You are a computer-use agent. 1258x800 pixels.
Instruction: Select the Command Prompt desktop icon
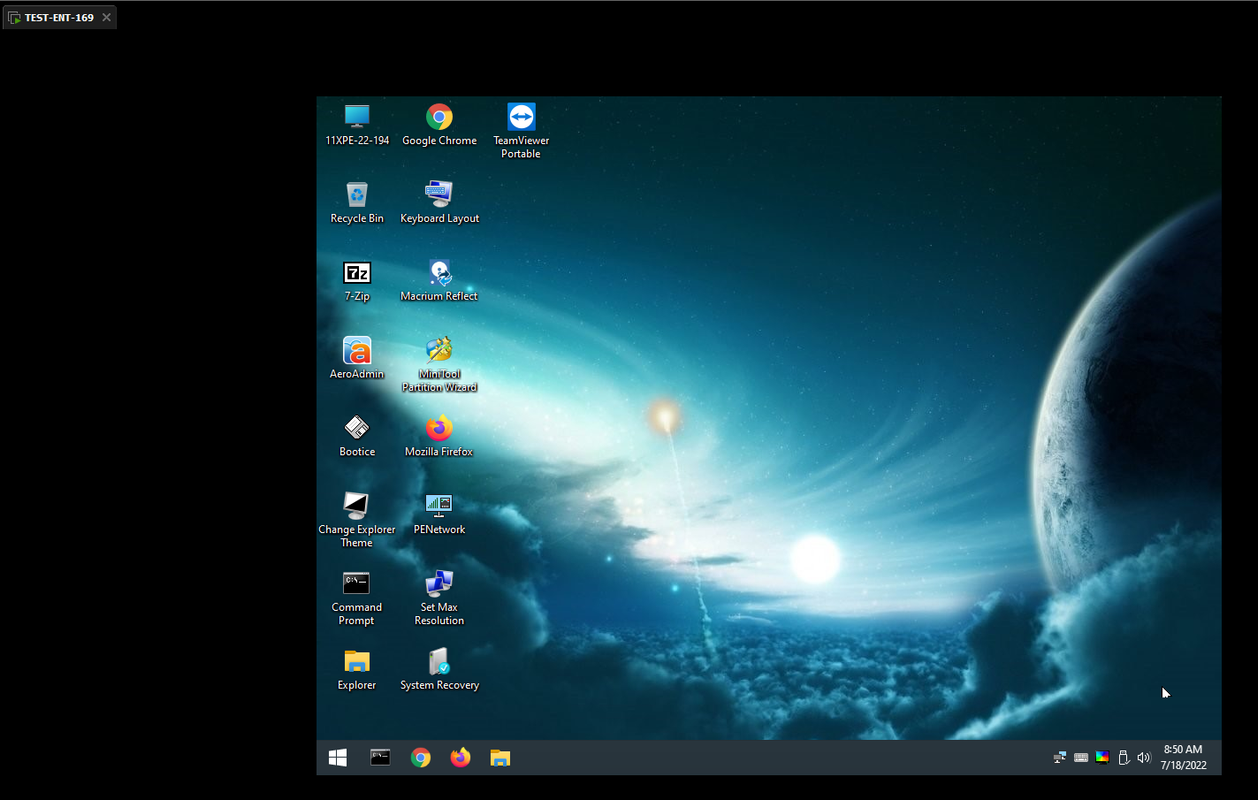coord(357,598)
